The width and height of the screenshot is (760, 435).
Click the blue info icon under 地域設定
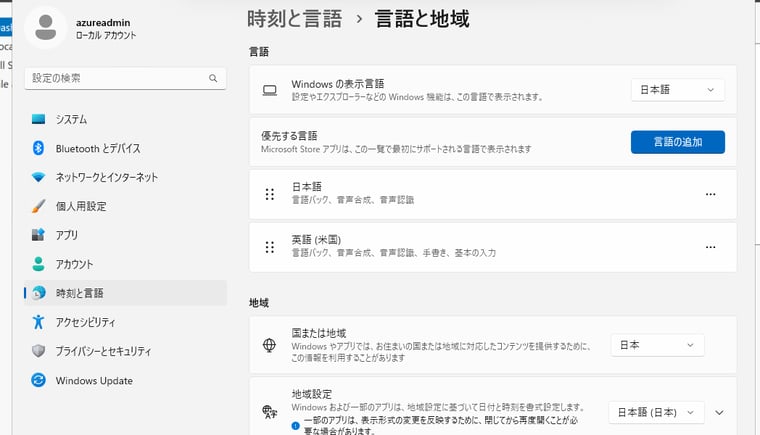point(296,426)
